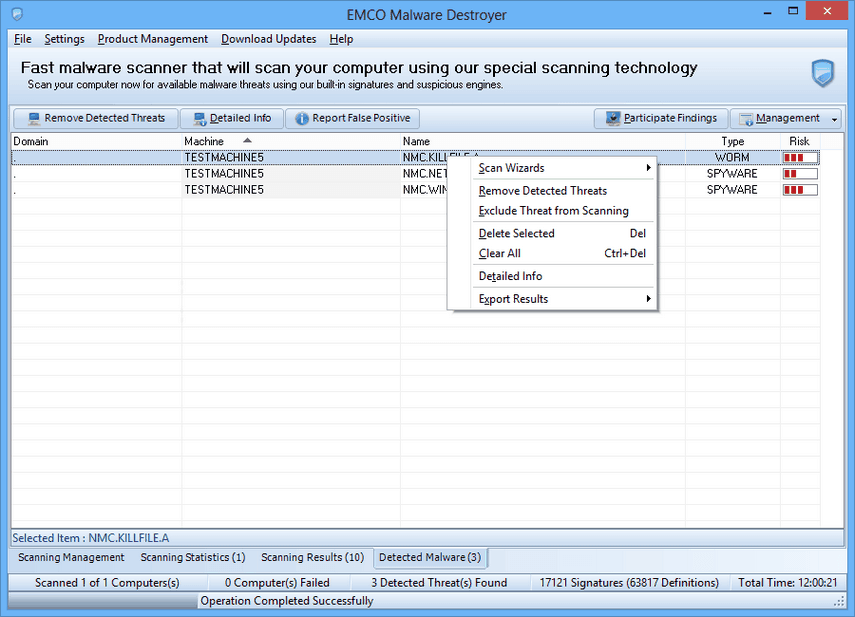Maximize the EMCO Malware Destroyer window

tap(793, 11)
